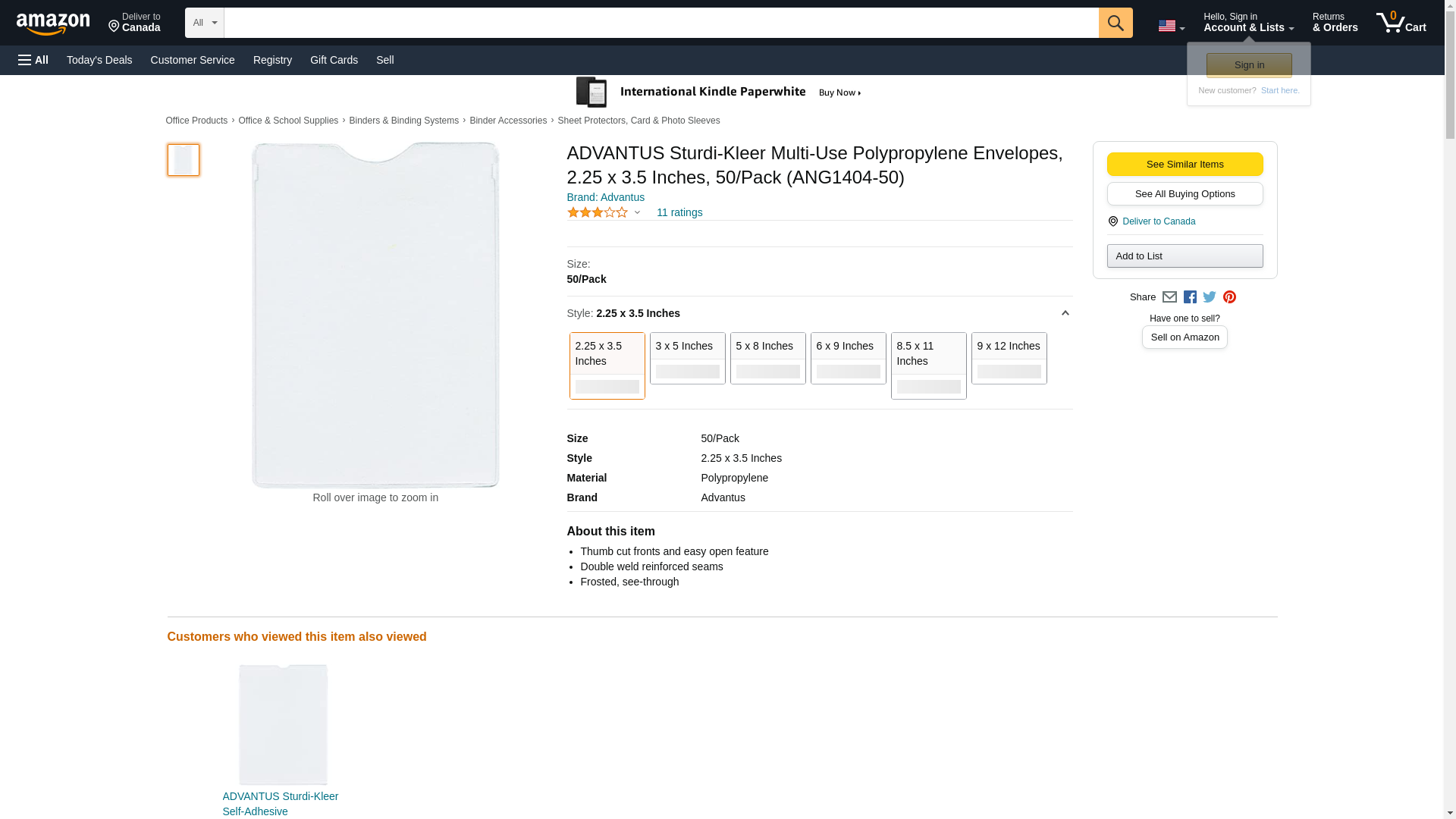Share product on Pinterest icon

1228,297
